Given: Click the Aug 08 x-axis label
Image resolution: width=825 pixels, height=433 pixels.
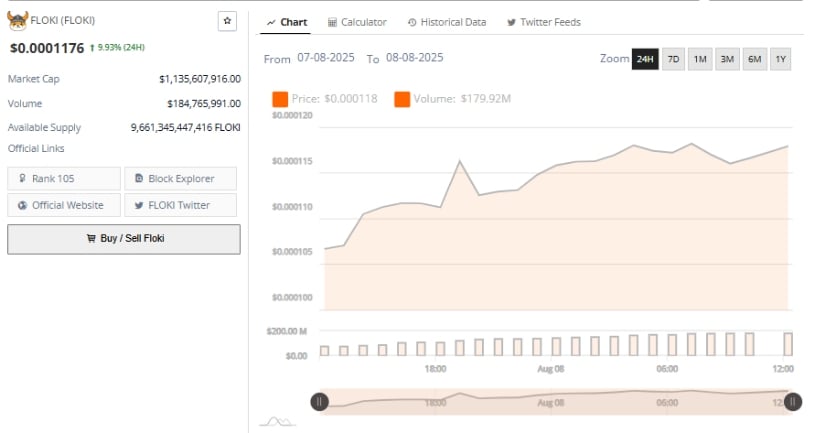Looking at the screenshot, I should [x=550, y=369].
